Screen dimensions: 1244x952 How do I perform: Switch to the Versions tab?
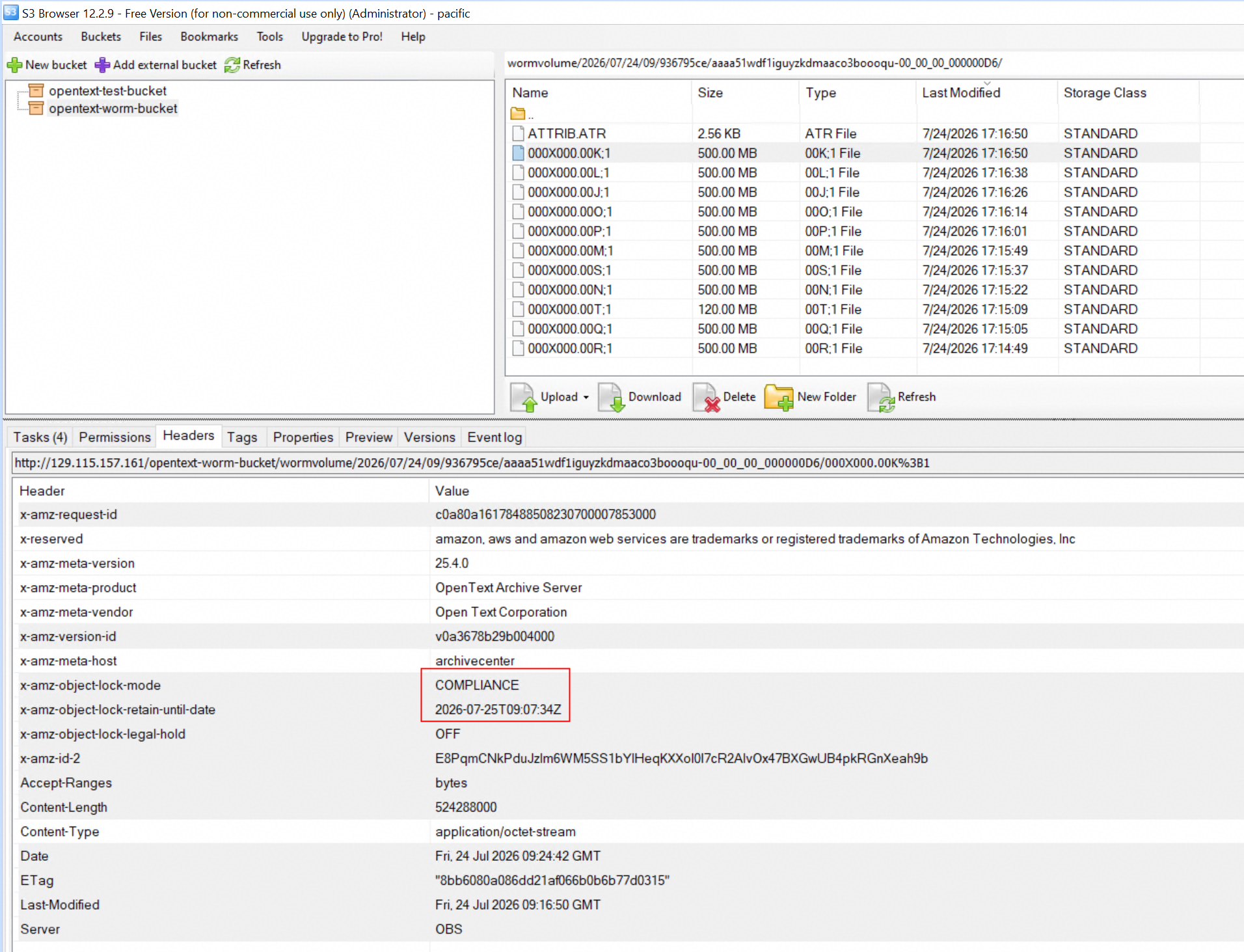click(429, 437)
